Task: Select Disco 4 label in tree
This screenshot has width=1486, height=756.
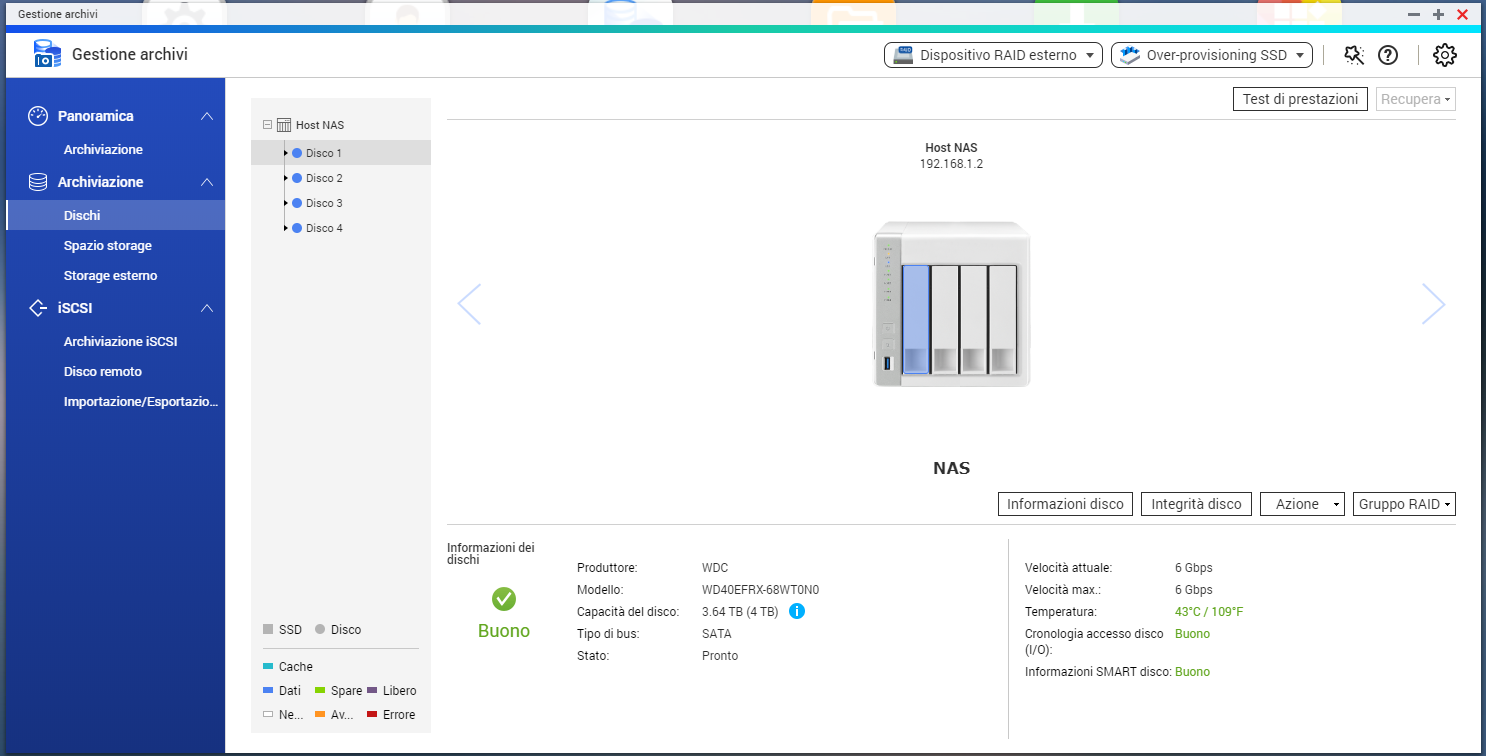Action: click(324, 228)
